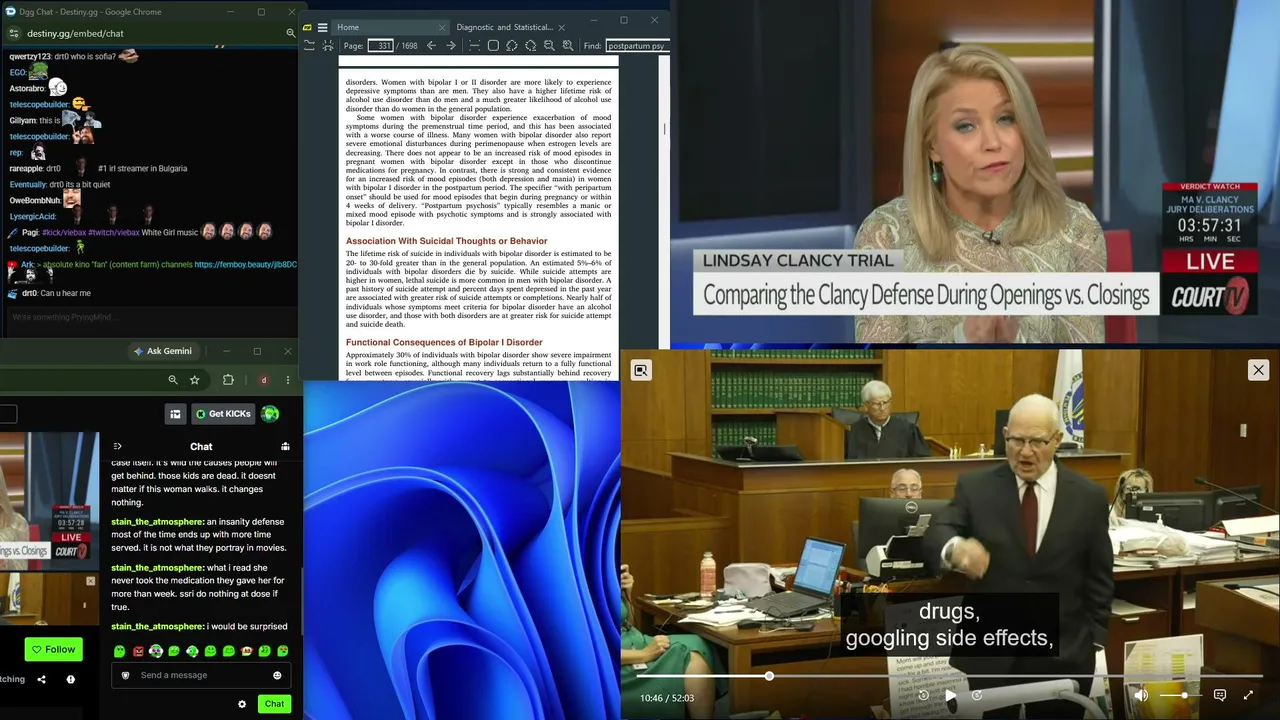Click the 'Functional Consequences of Bipolar I Disorder' heading

click(444, 342)
